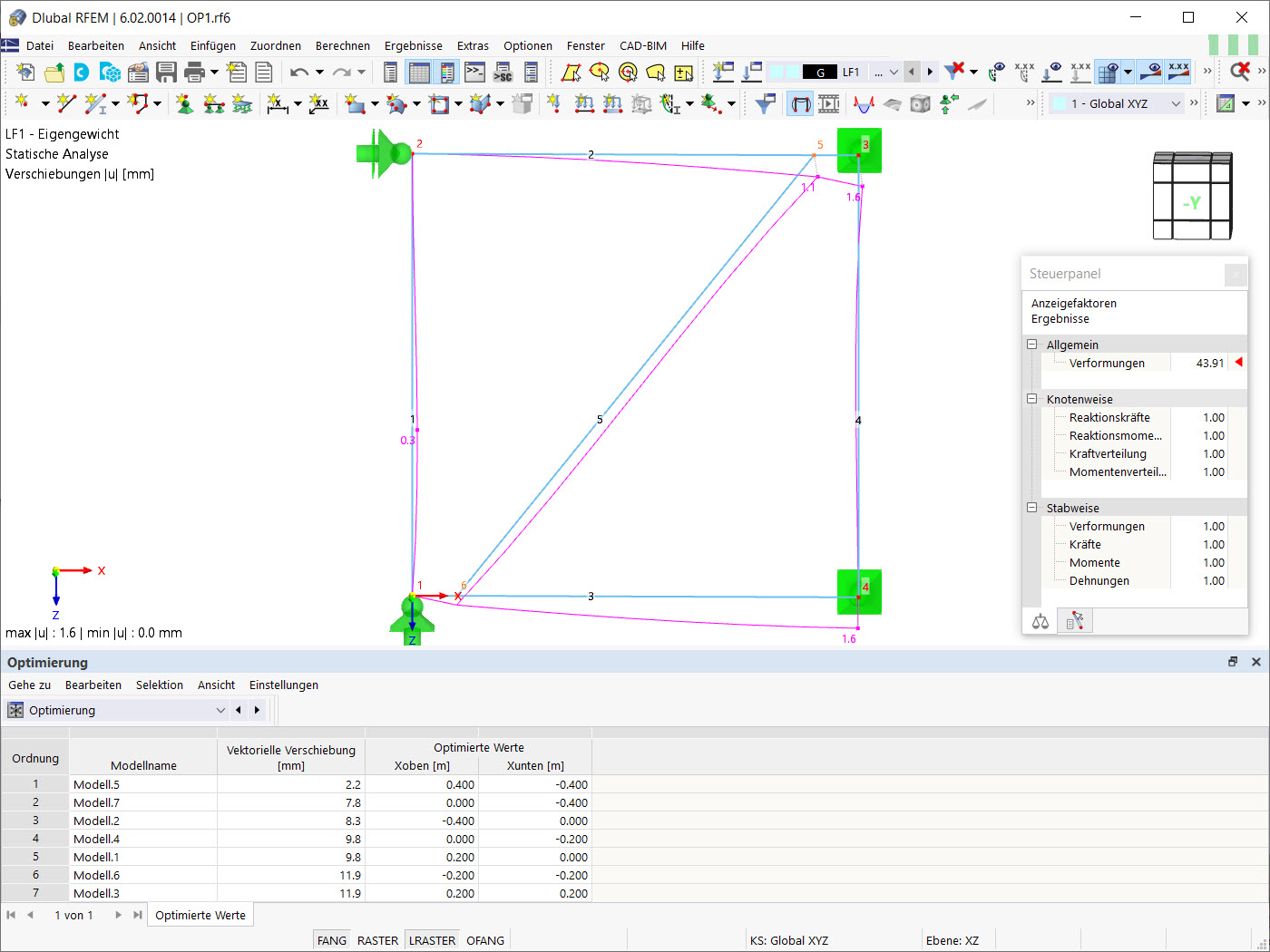Click the cyan swatch beside Global XYZ

pos(1059,104)
